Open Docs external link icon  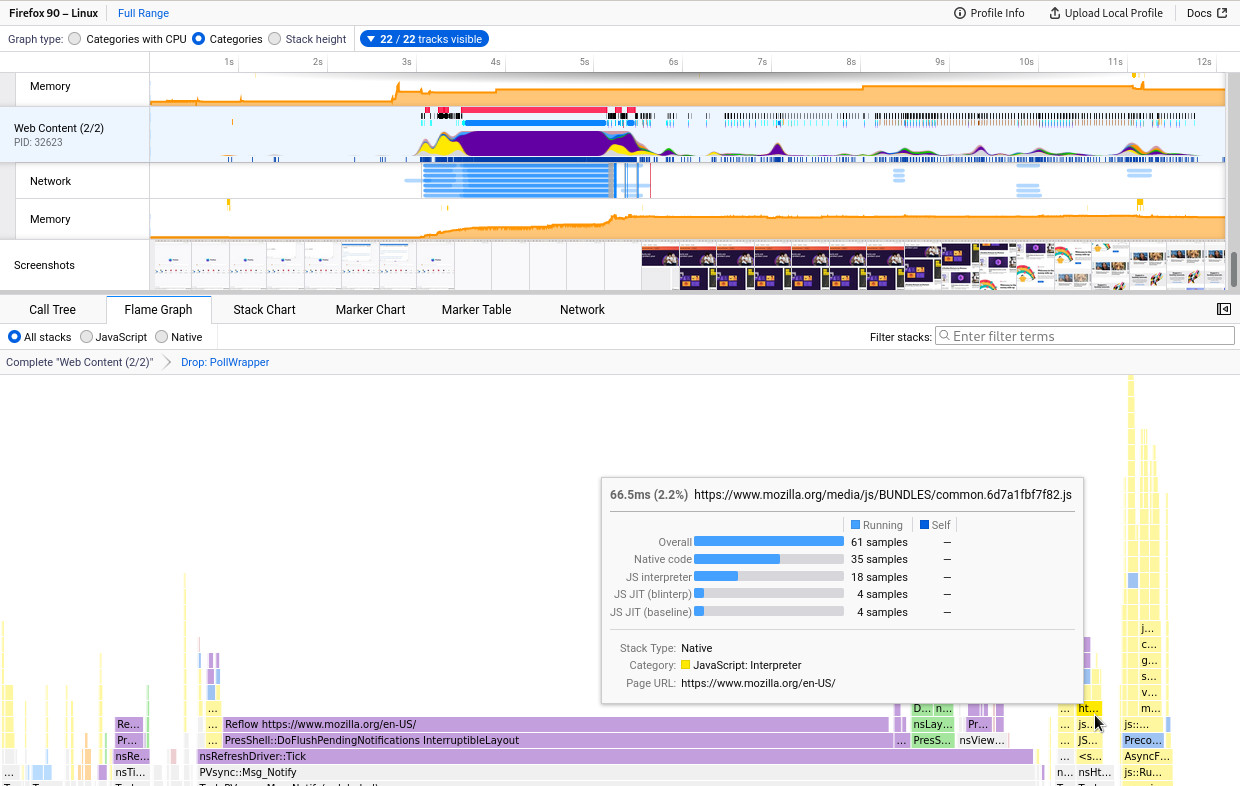[x=1221, y=13]
